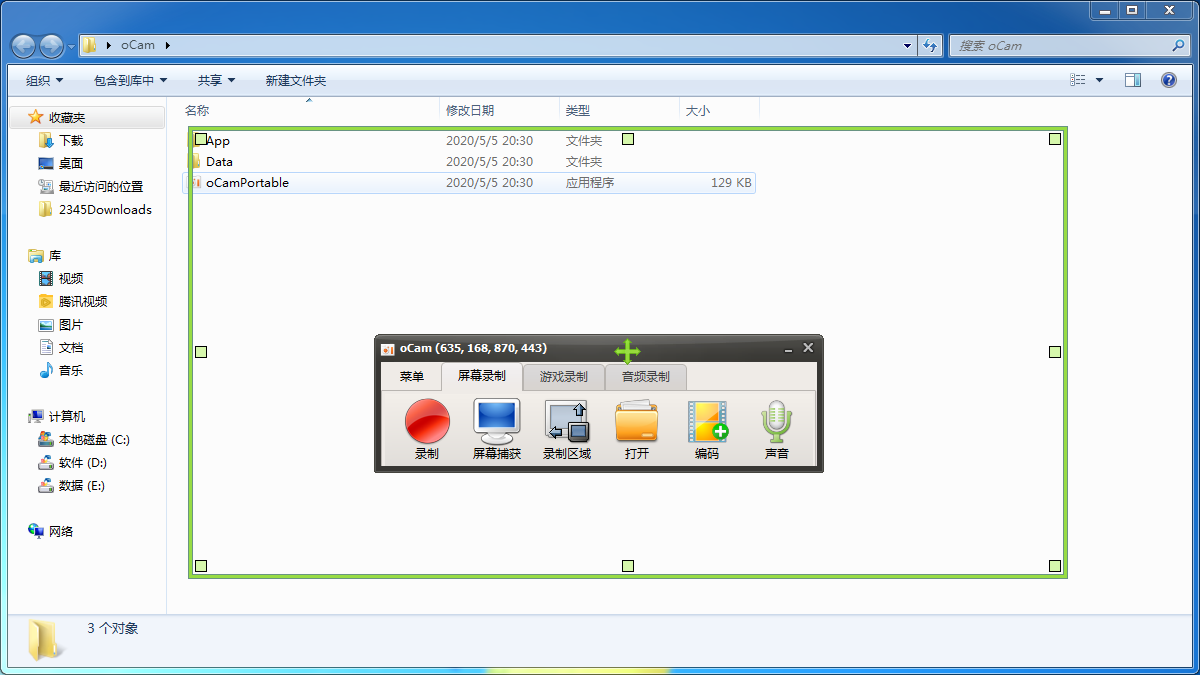This screenshot has height=675, width=1200.
Task: Select the Data folder in the file list
Action: click(x=219, y=161)
